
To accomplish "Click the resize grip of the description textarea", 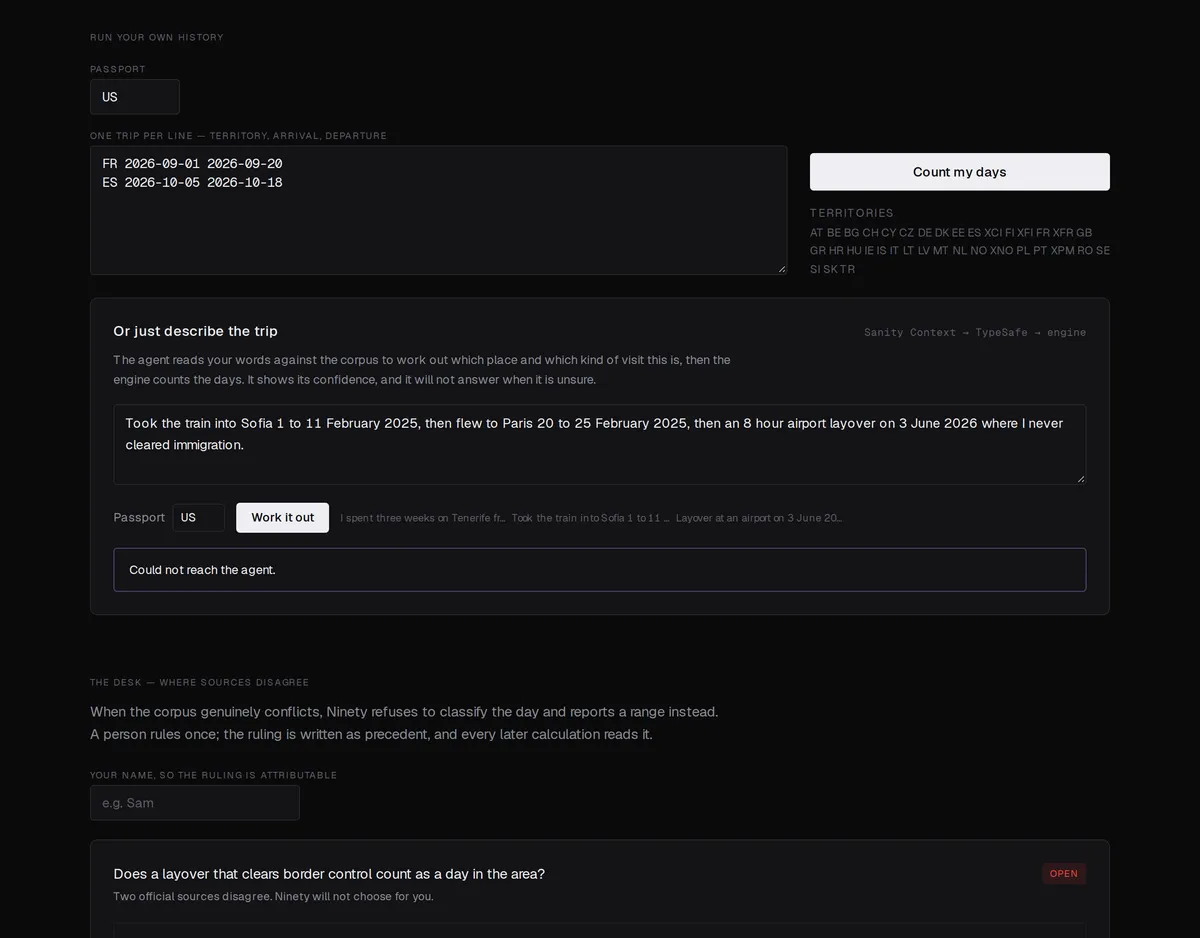I will [1080, 479].
